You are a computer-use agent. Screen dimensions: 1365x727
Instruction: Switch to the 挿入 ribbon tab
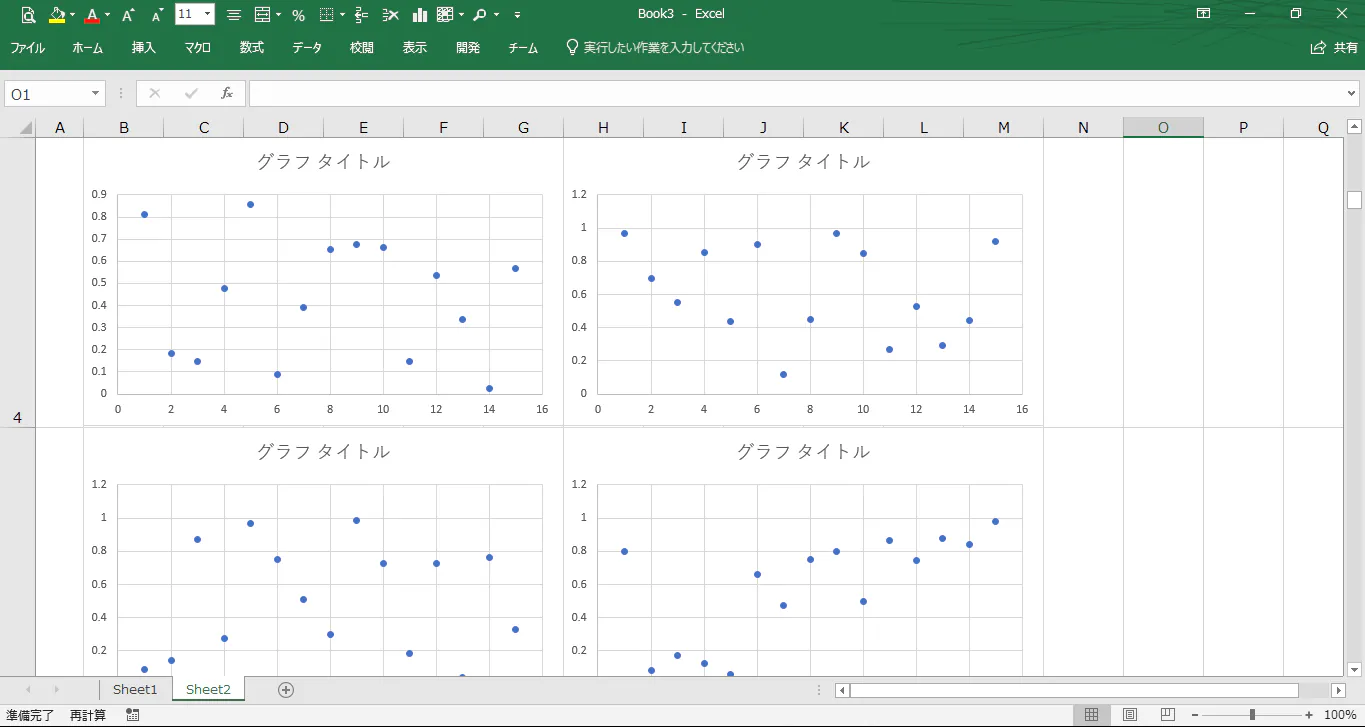click(144, 47)
